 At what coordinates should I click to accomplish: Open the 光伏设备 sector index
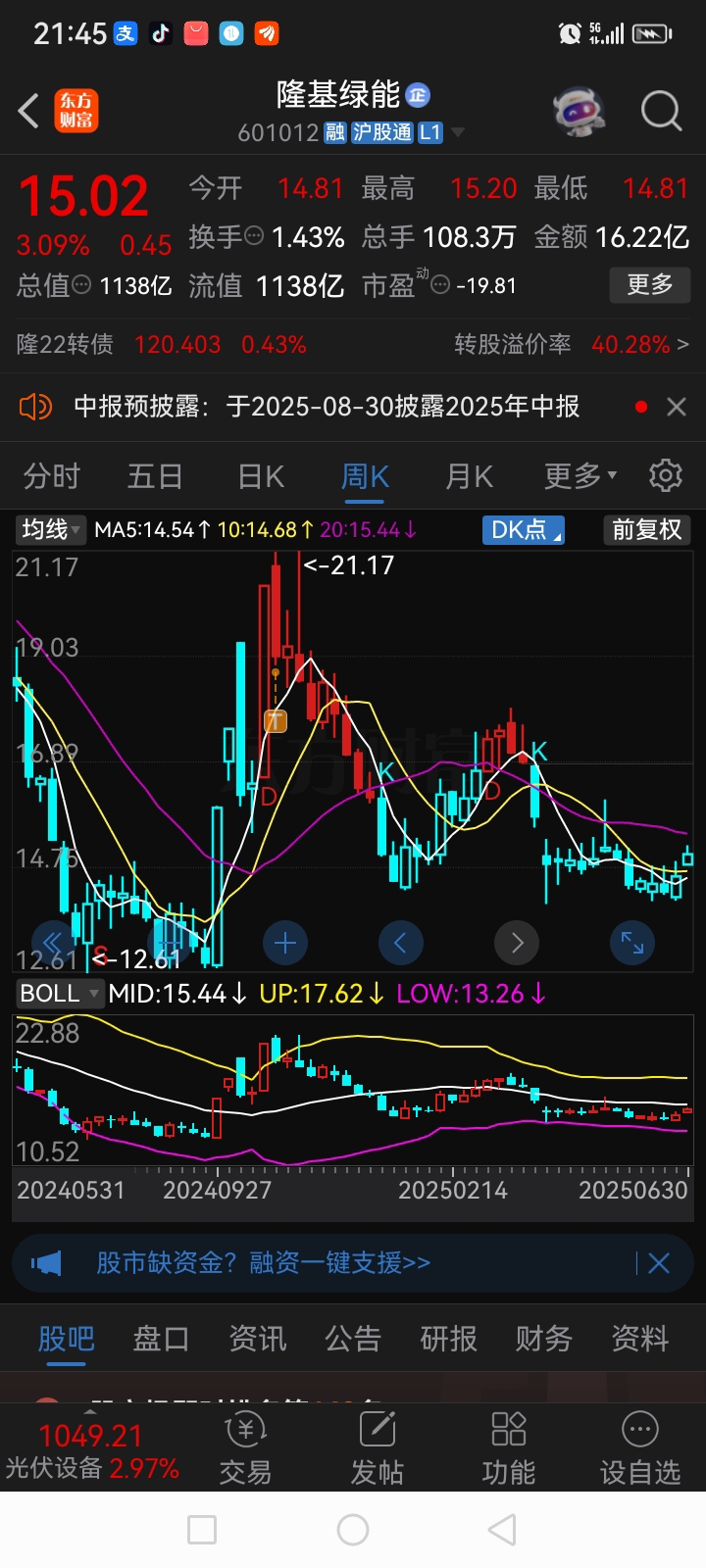tap(92, 1451)
